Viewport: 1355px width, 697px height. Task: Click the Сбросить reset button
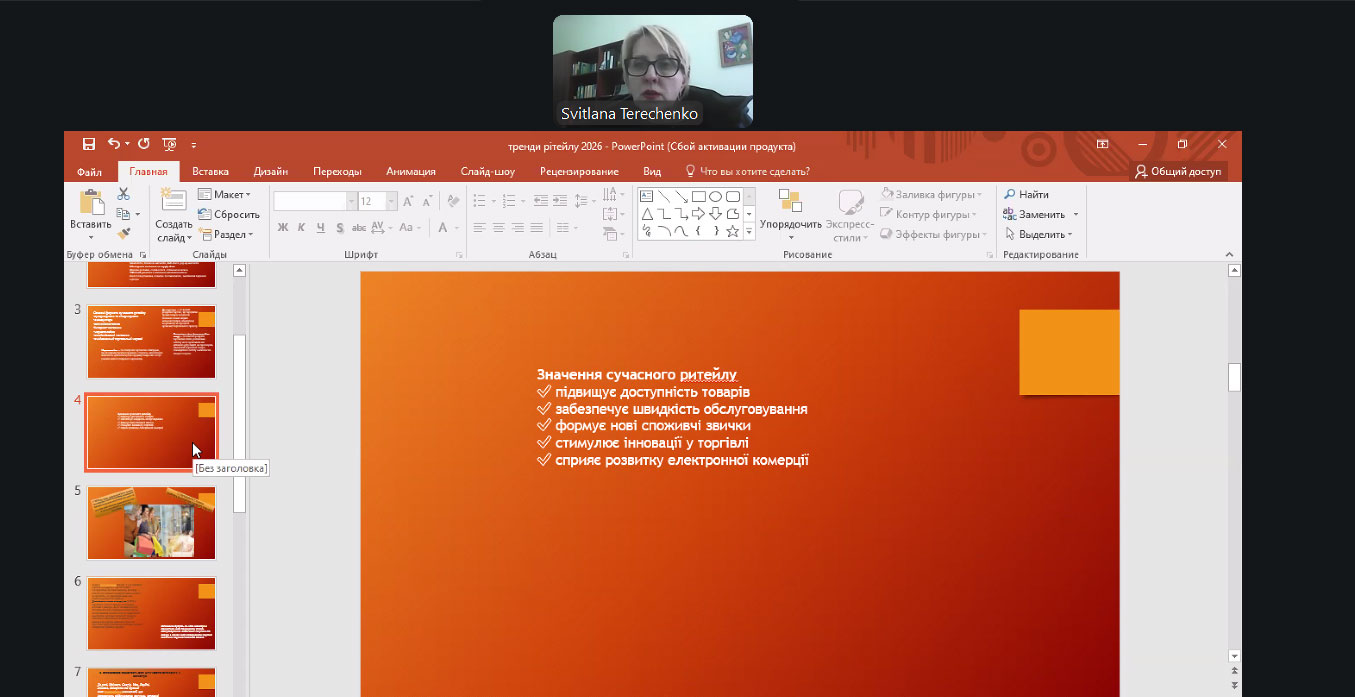229,214
